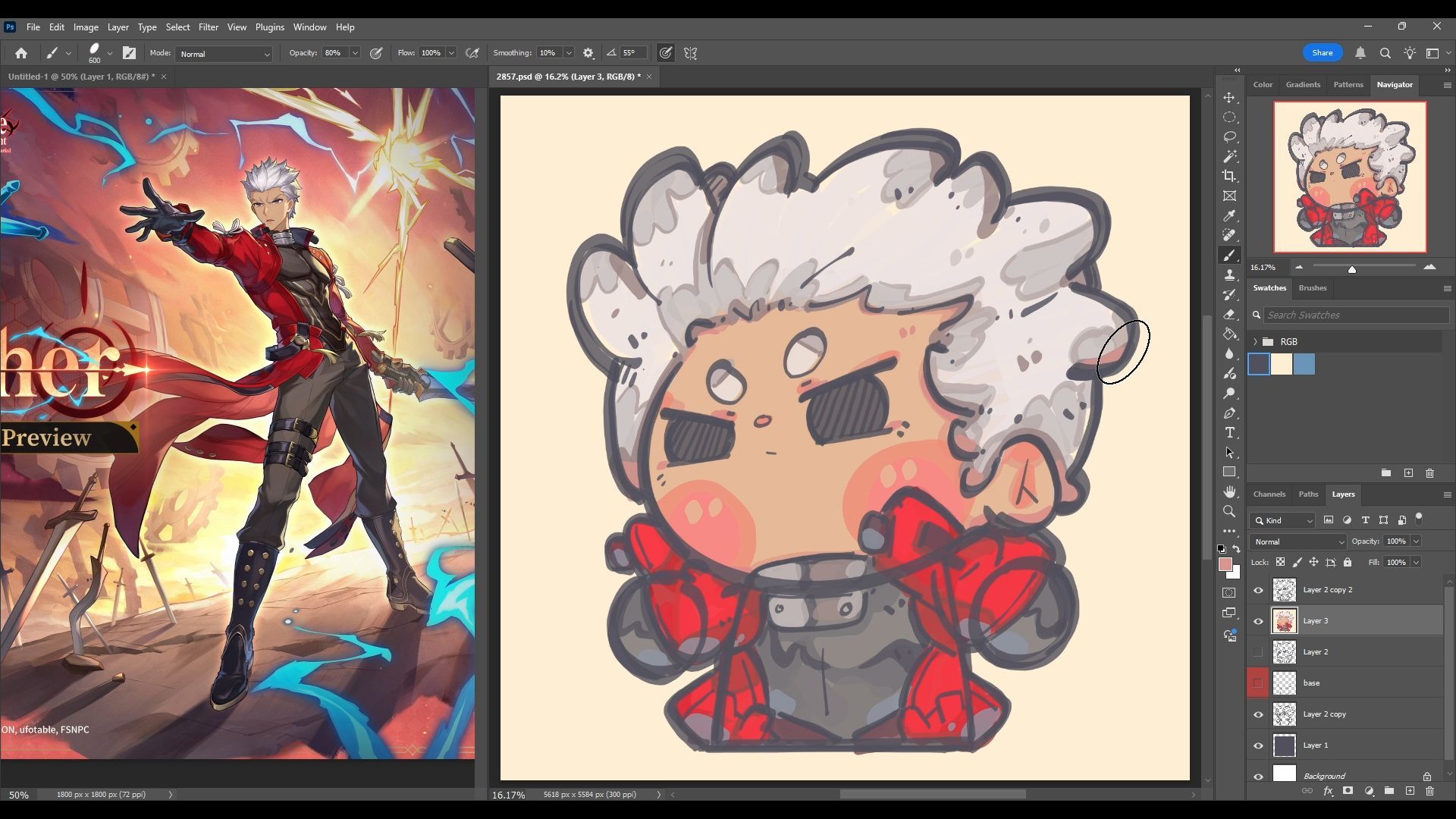
Task: Show hidden Layer 2 visibility box
Action: 1258,652
